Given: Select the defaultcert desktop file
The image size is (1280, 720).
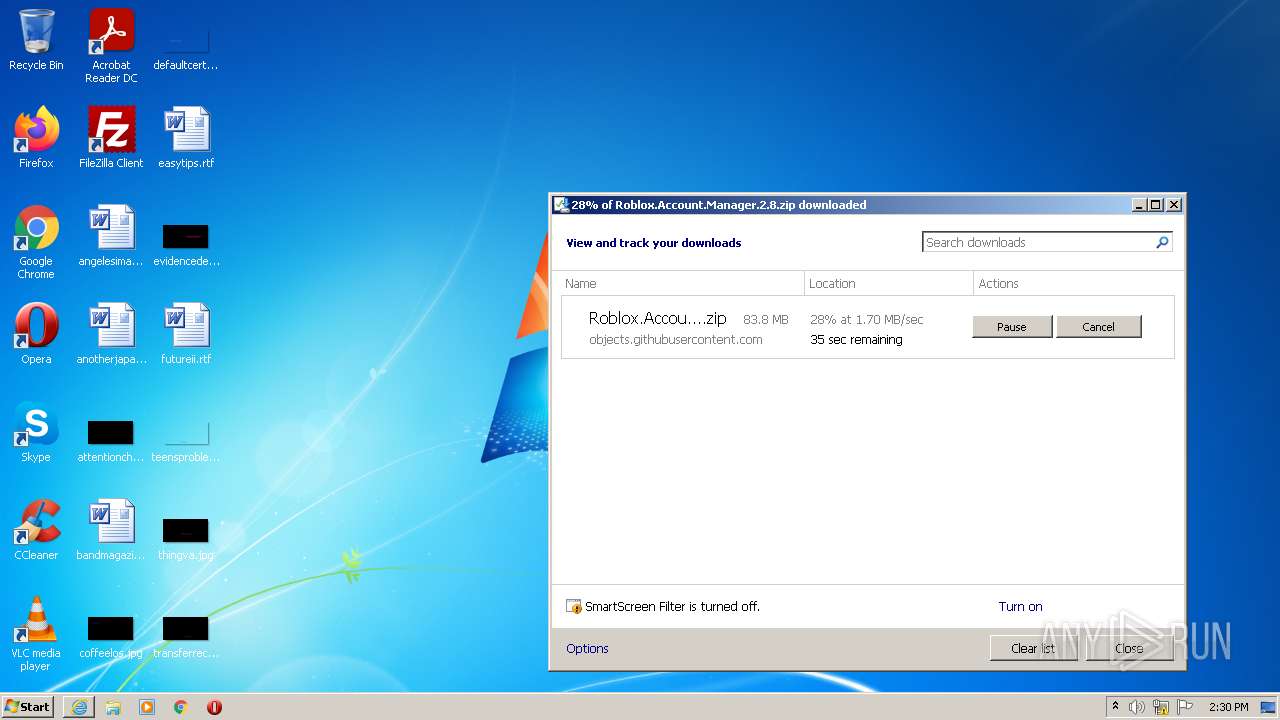Looking at the screenshot, I should pos(186,46).
